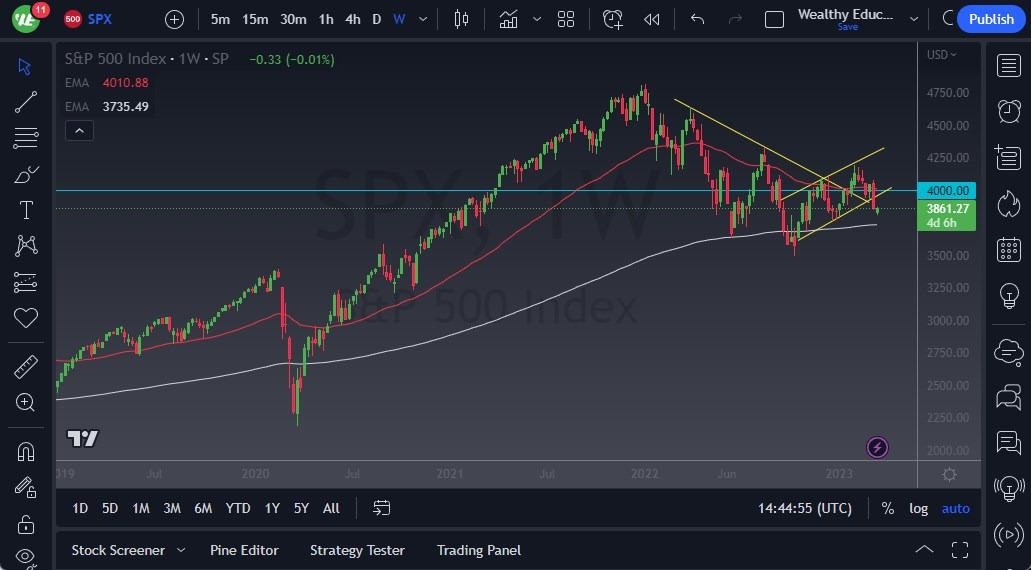Click the Publish button
Screen dimensions: 1031x570
(990, 19)
